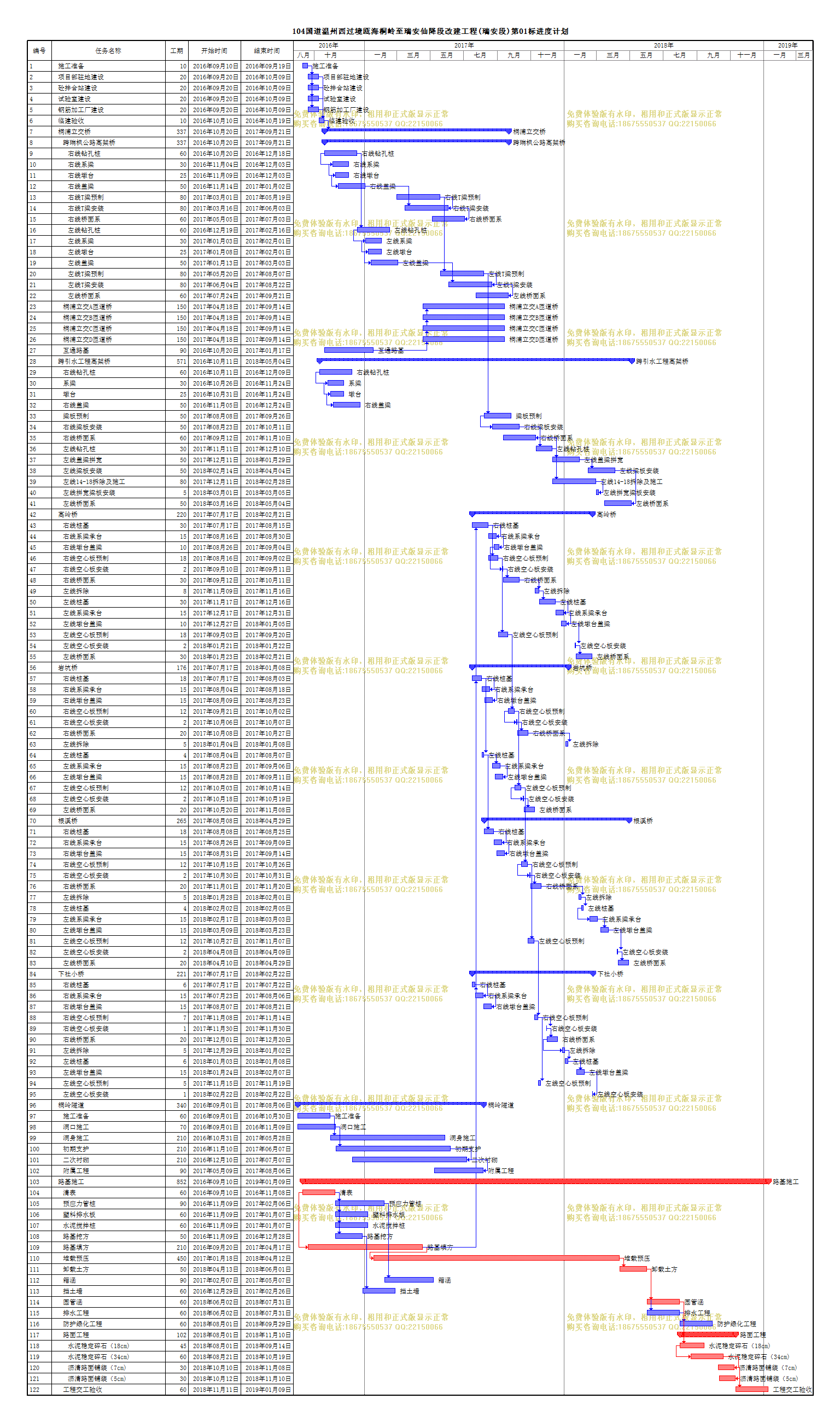Click 高岭桥 in the task name column
The width and height of the screenshot is (840, 1422).
pos(67,515)
